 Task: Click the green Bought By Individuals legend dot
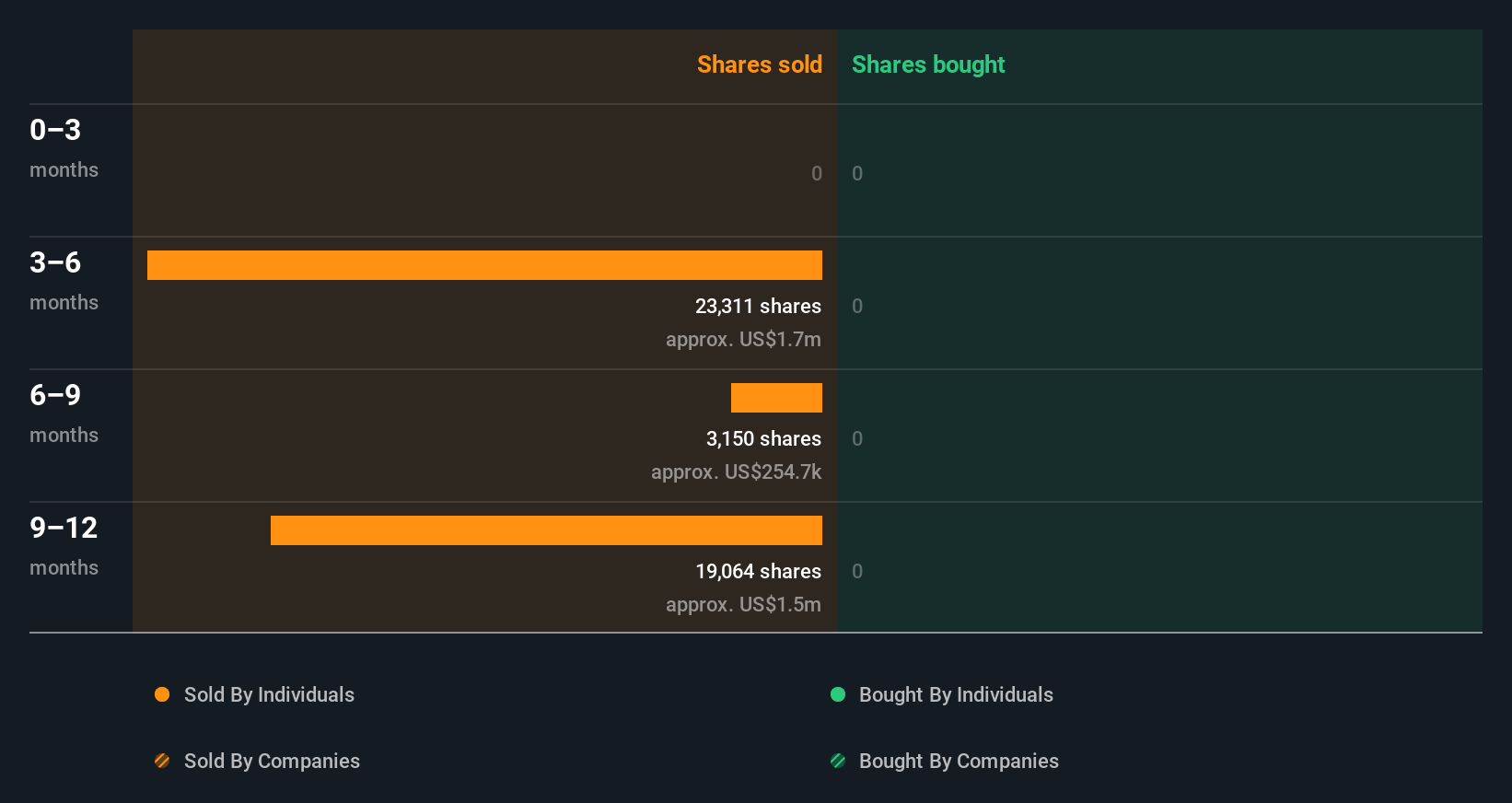tap(838, 694)
